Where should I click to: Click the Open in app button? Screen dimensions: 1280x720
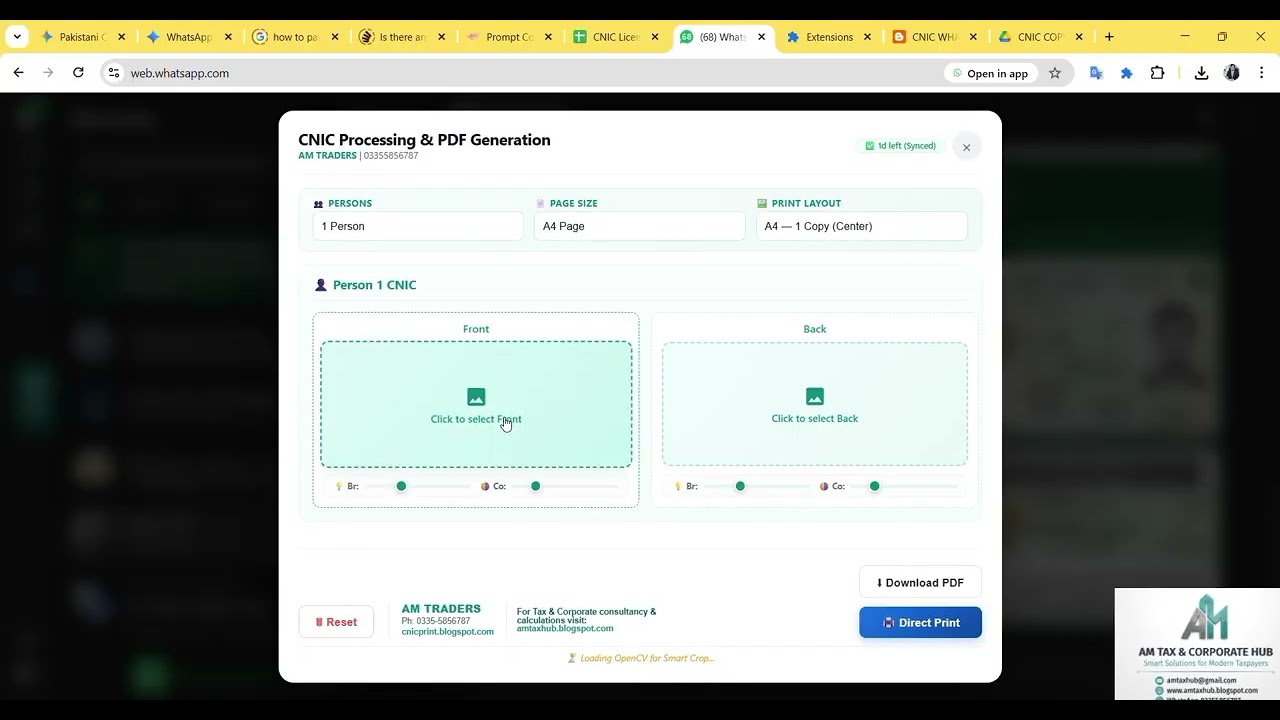tap(989, 73)
